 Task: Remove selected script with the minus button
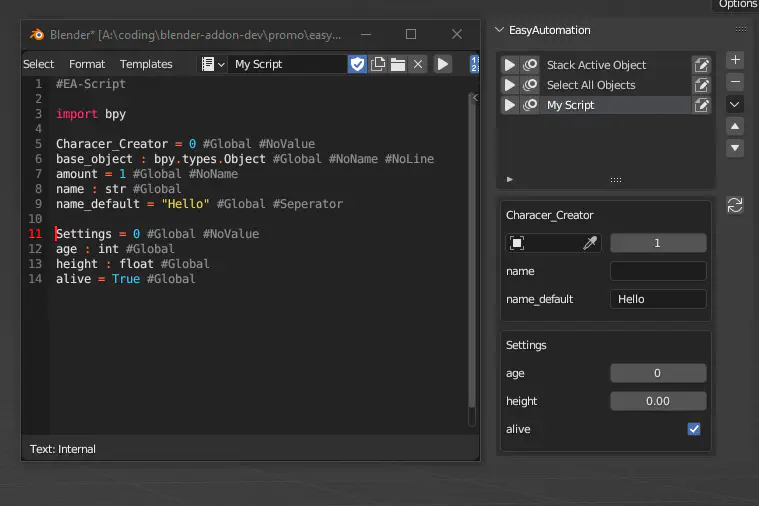point(735,82)
